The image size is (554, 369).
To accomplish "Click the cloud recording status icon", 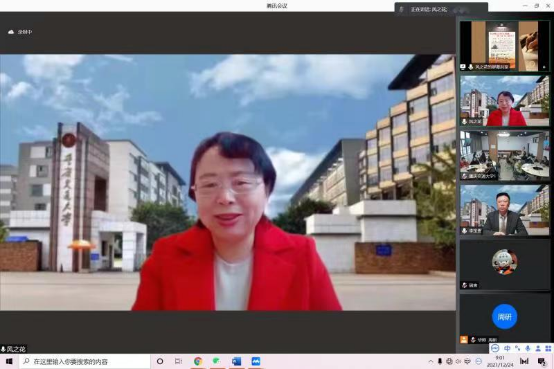I will coord(11,32).
